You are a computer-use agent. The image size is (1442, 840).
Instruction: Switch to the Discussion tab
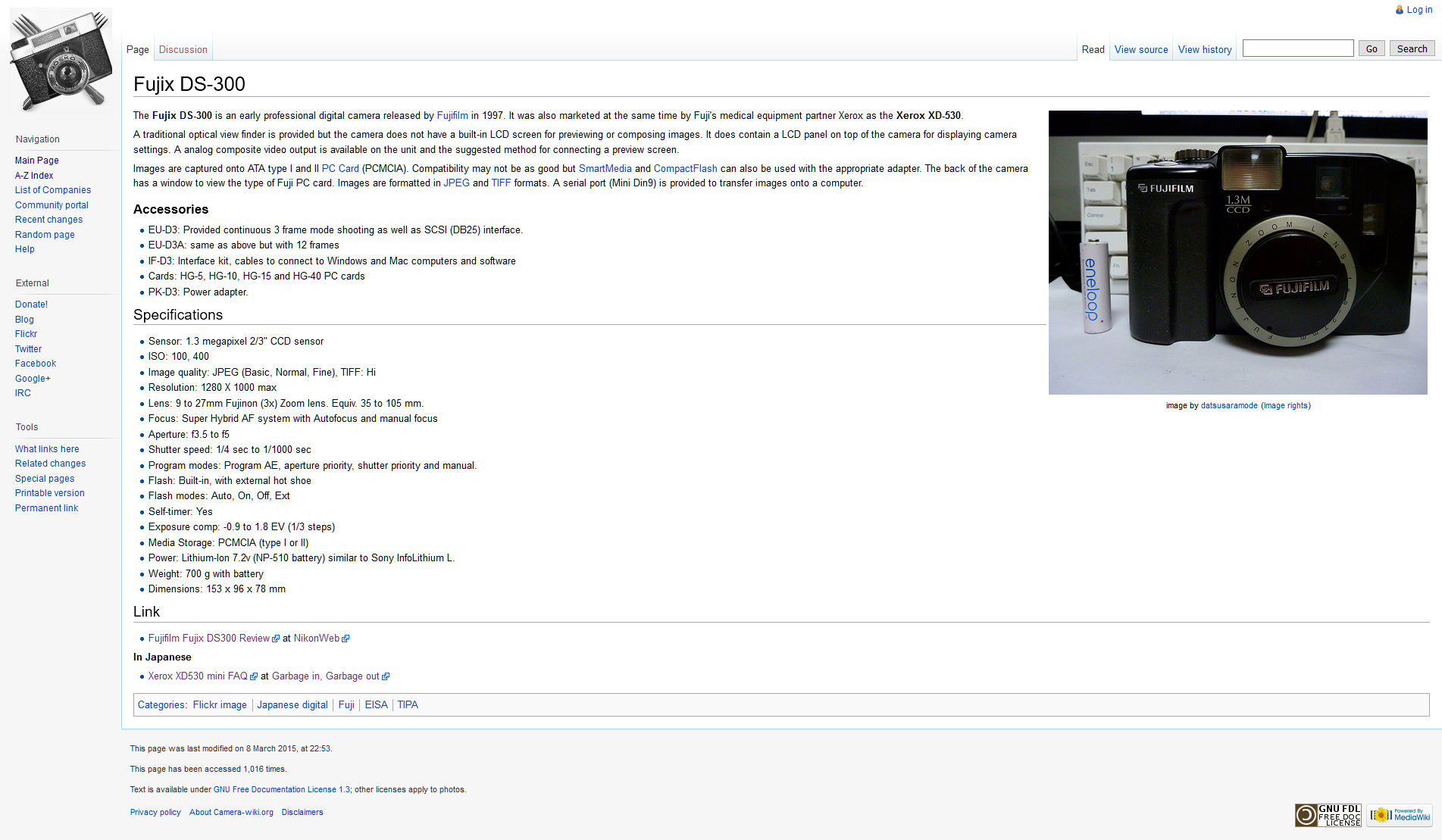pyautogui.click(x=183, y=50)
